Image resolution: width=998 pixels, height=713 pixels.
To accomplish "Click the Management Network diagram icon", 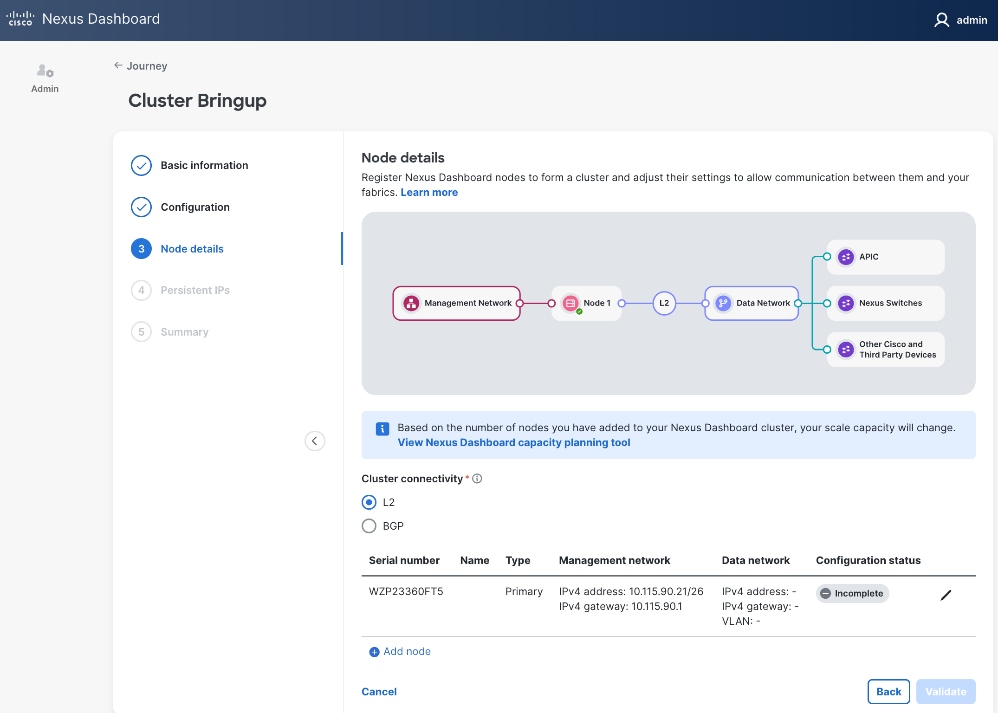I will [410, 303].
